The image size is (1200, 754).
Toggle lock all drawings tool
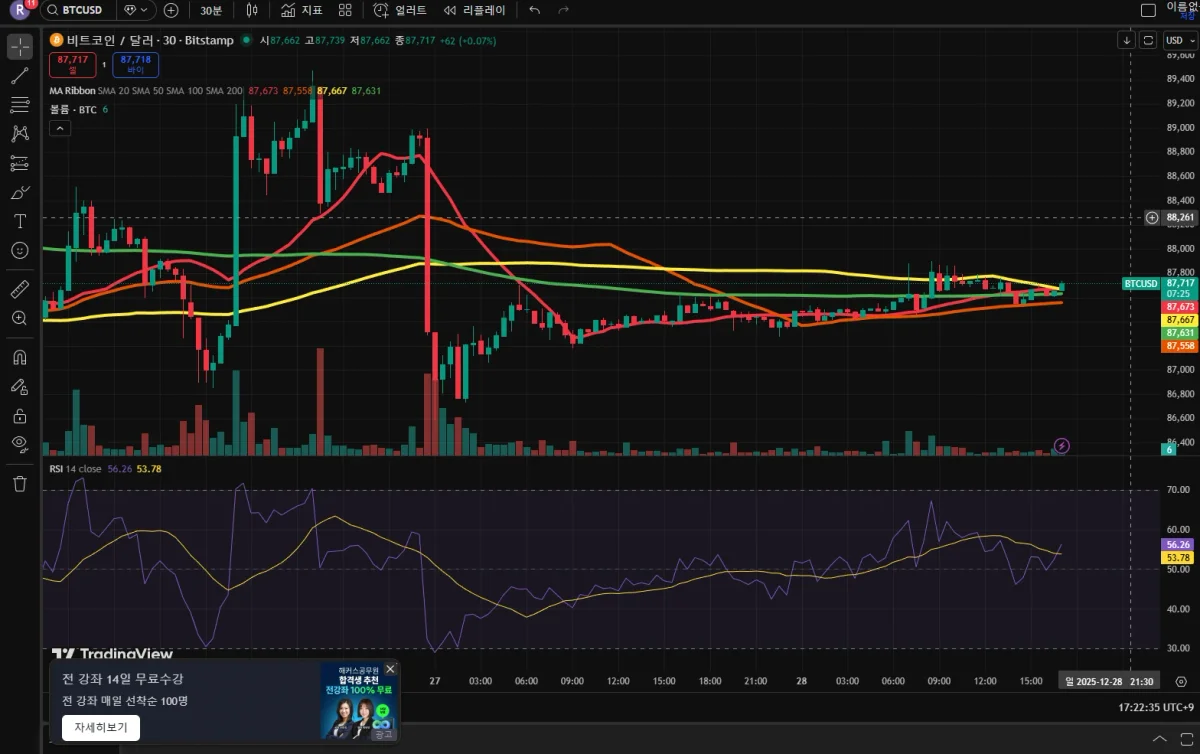point(19,415)
